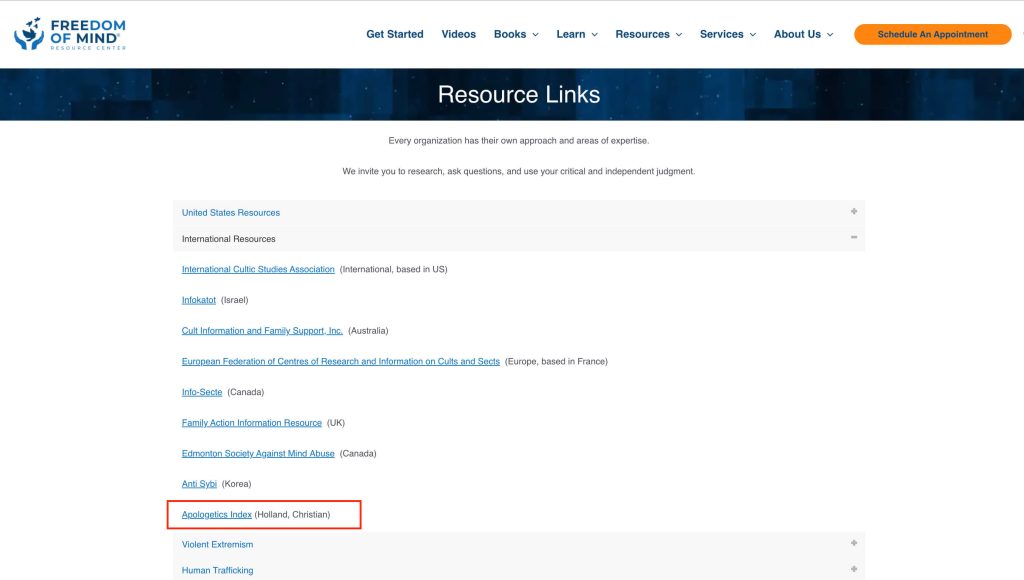Click the text '(Europe, based in France)'

pos(556,361)
